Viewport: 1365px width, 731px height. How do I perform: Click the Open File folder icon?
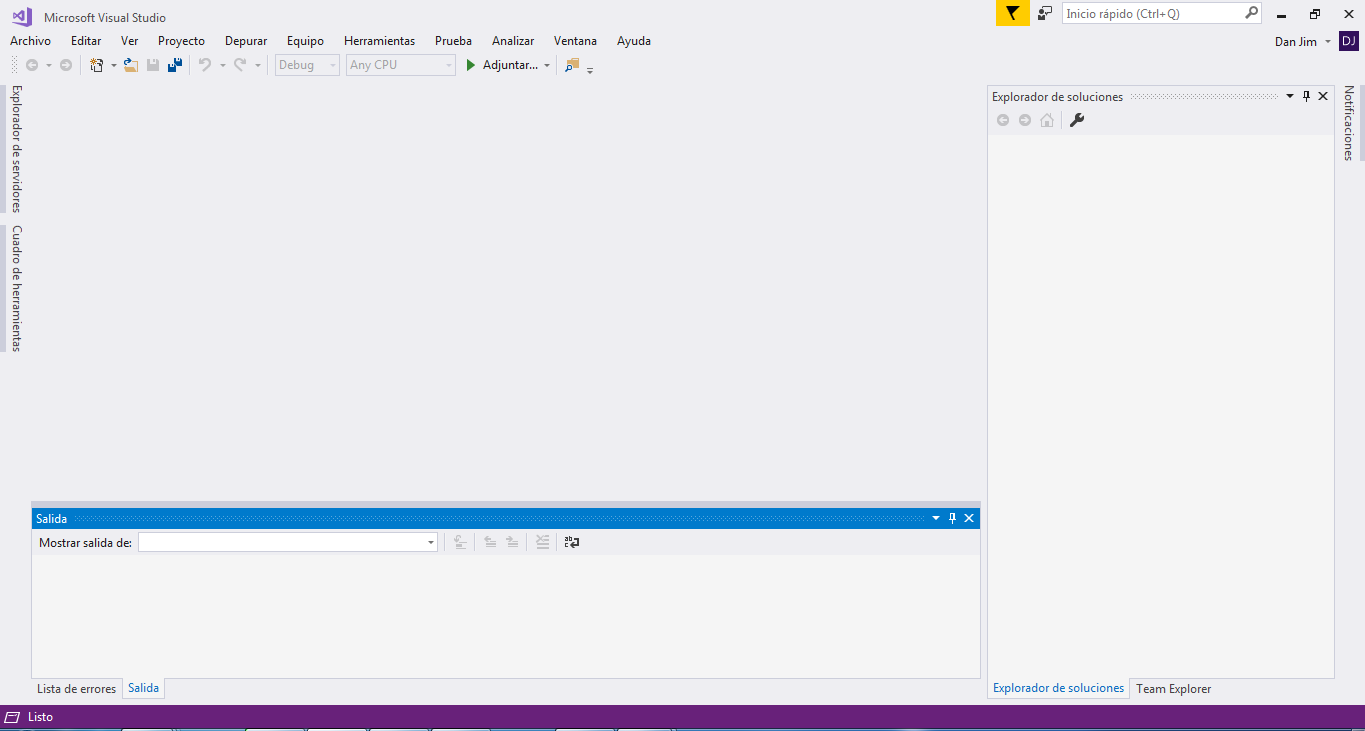[x=131, y=65]
